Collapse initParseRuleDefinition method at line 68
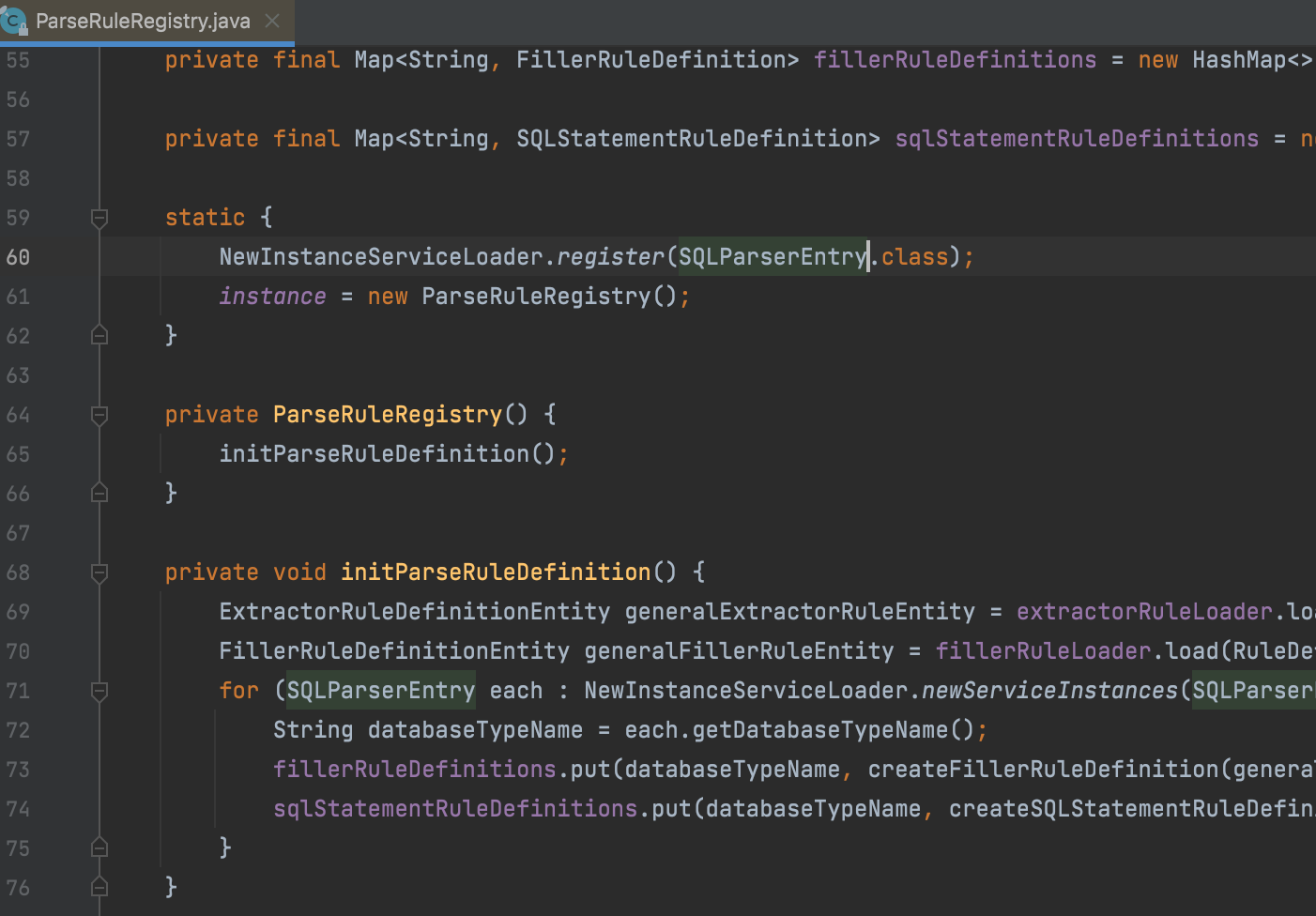This screenshot has width=1316, height=916. [x=99, y=572]
